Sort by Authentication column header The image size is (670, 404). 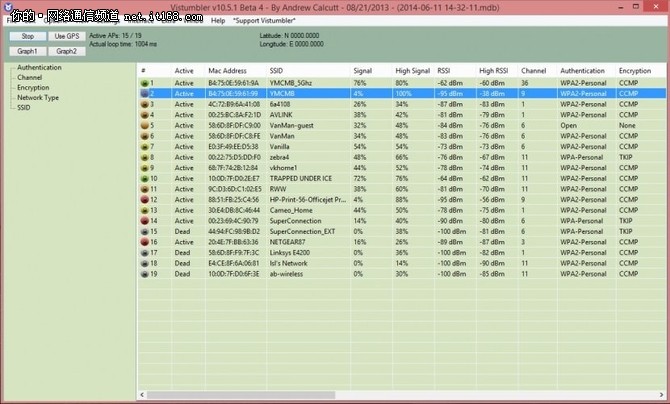[x=587, y=71]
